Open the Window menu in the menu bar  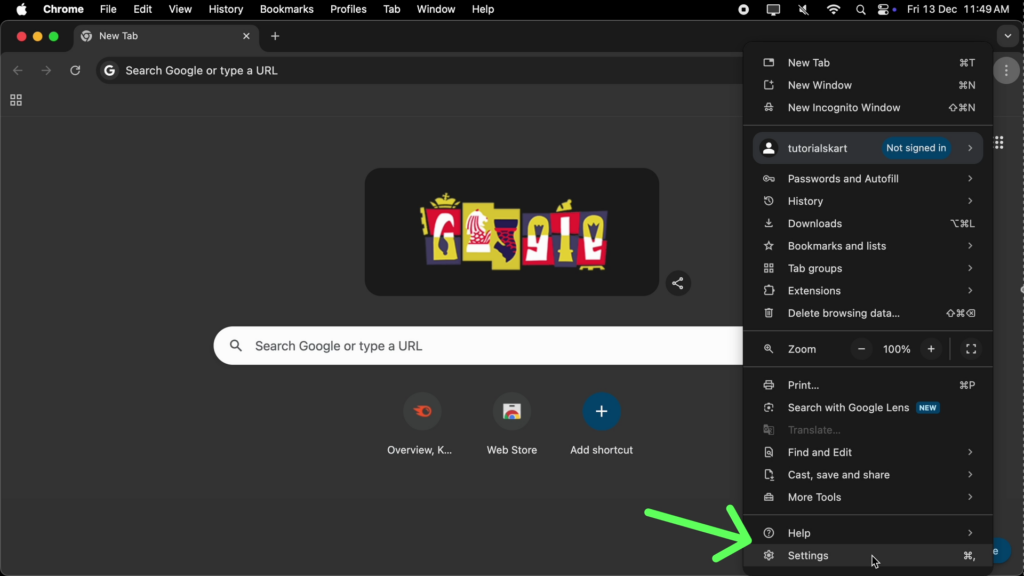pos(436,9)
